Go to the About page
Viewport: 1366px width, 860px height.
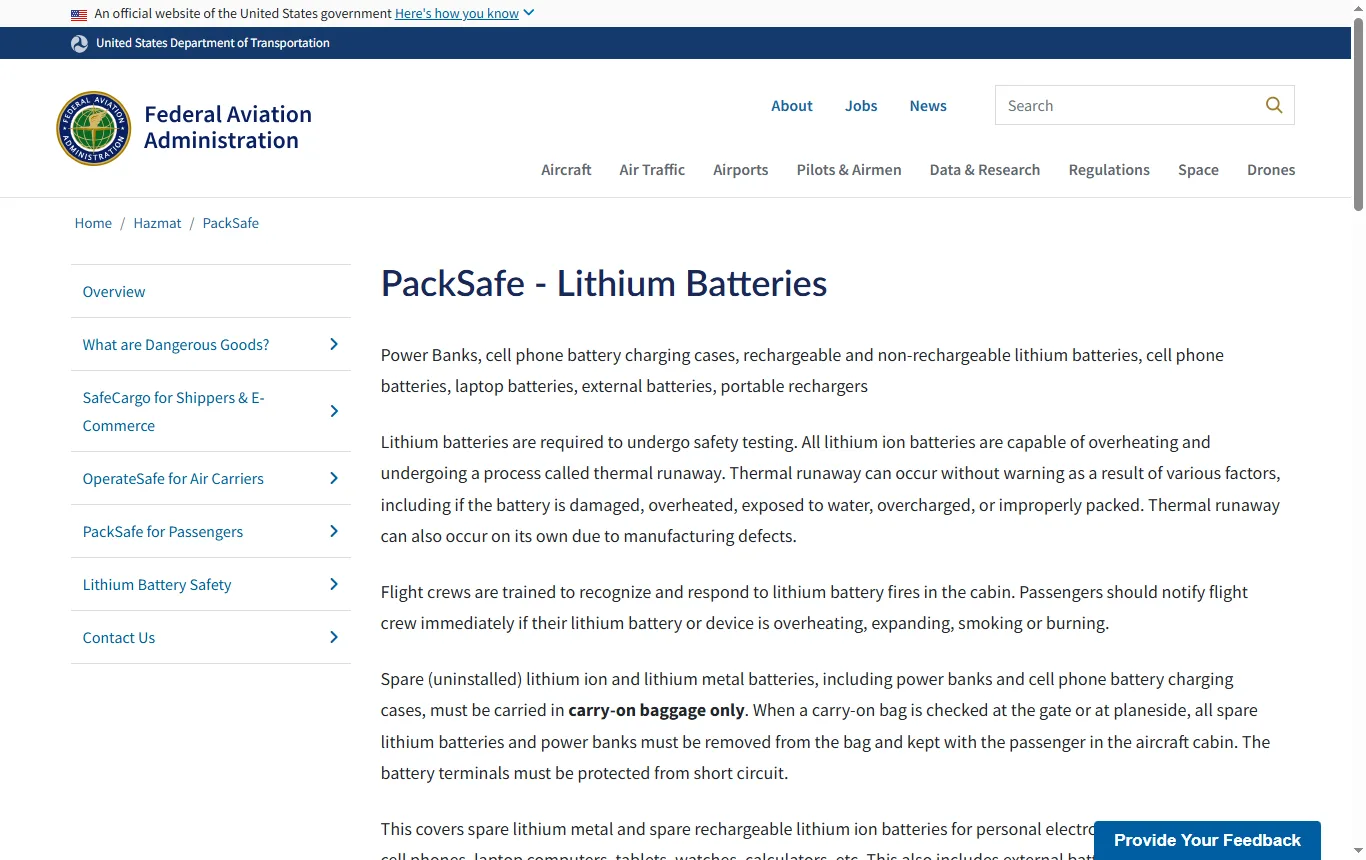point(792,106)
